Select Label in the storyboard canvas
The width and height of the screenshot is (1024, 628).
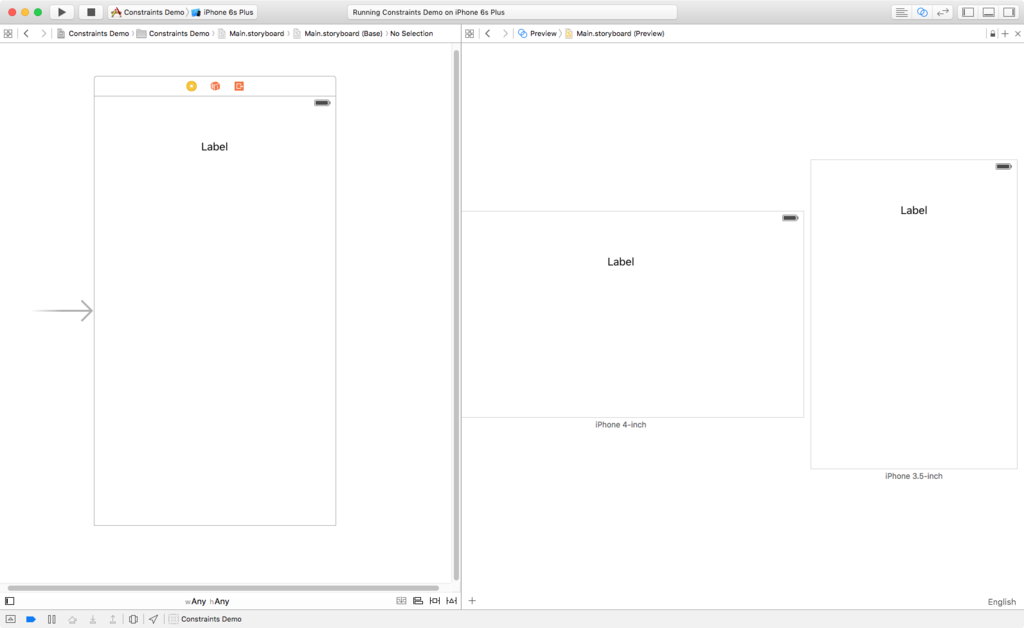point(214,147)
